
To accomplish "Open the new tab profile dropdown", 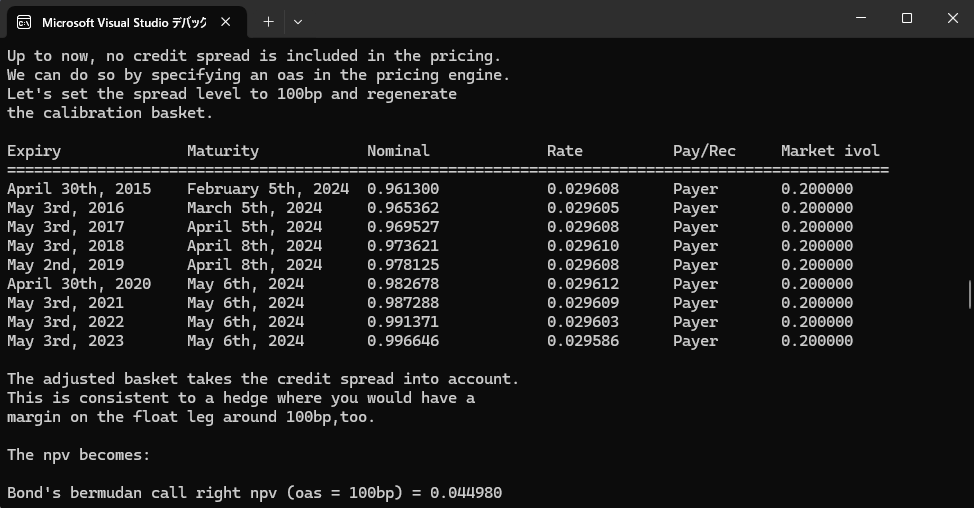I will coord(298,22).
